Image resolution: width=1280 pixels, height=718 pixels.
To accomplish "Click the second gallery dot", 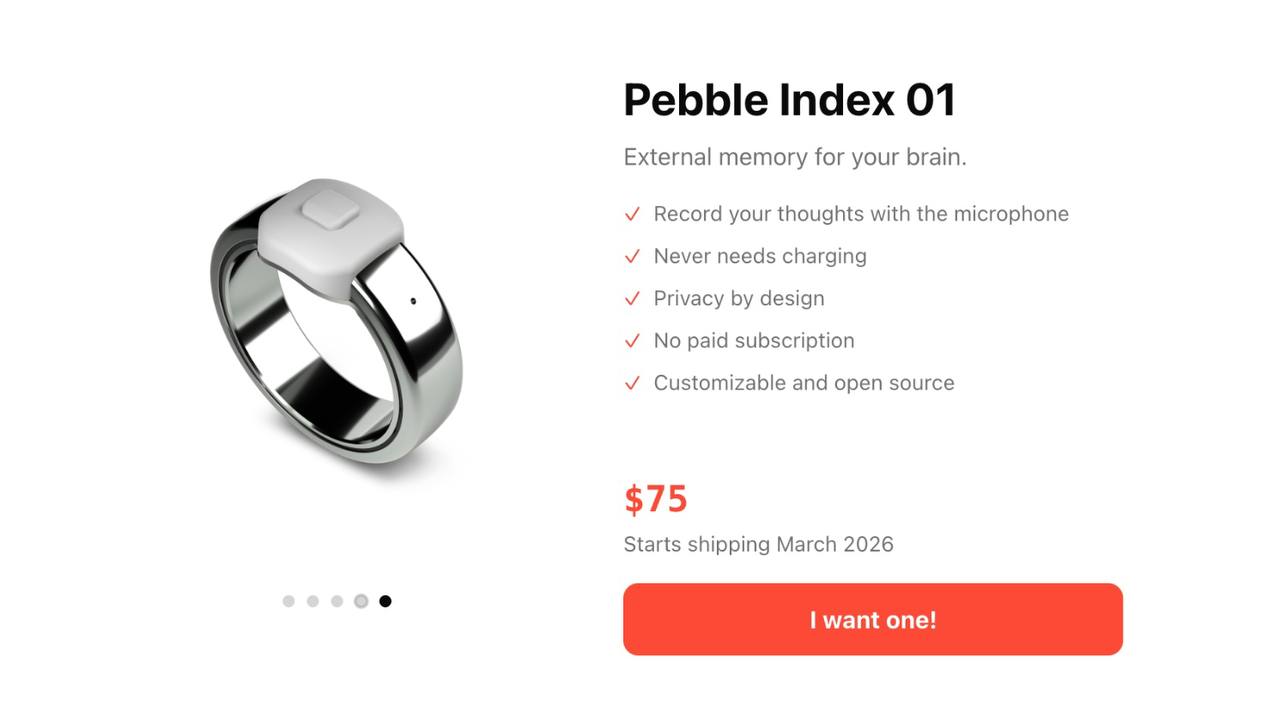I will point(312,601).
